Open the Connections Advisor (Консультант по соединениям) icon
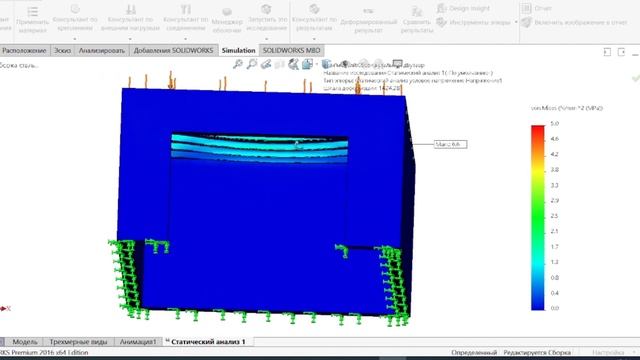 coord(186,10)
